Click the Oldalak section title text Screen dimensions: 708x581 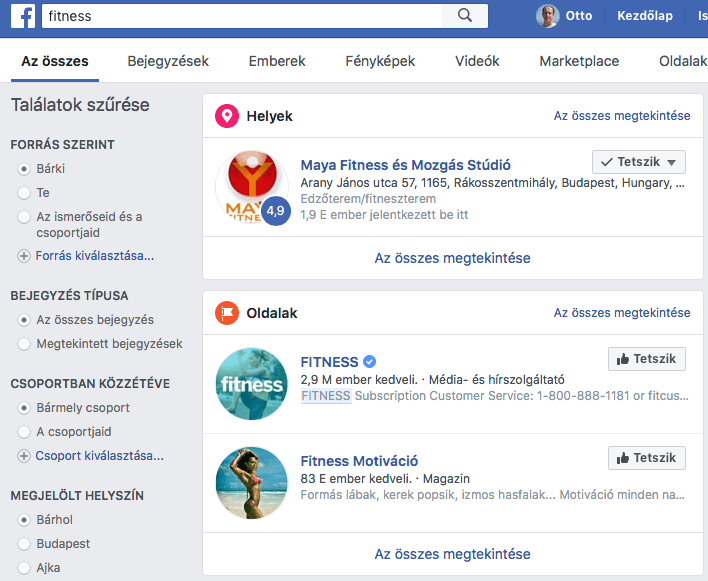pos(272,313)
